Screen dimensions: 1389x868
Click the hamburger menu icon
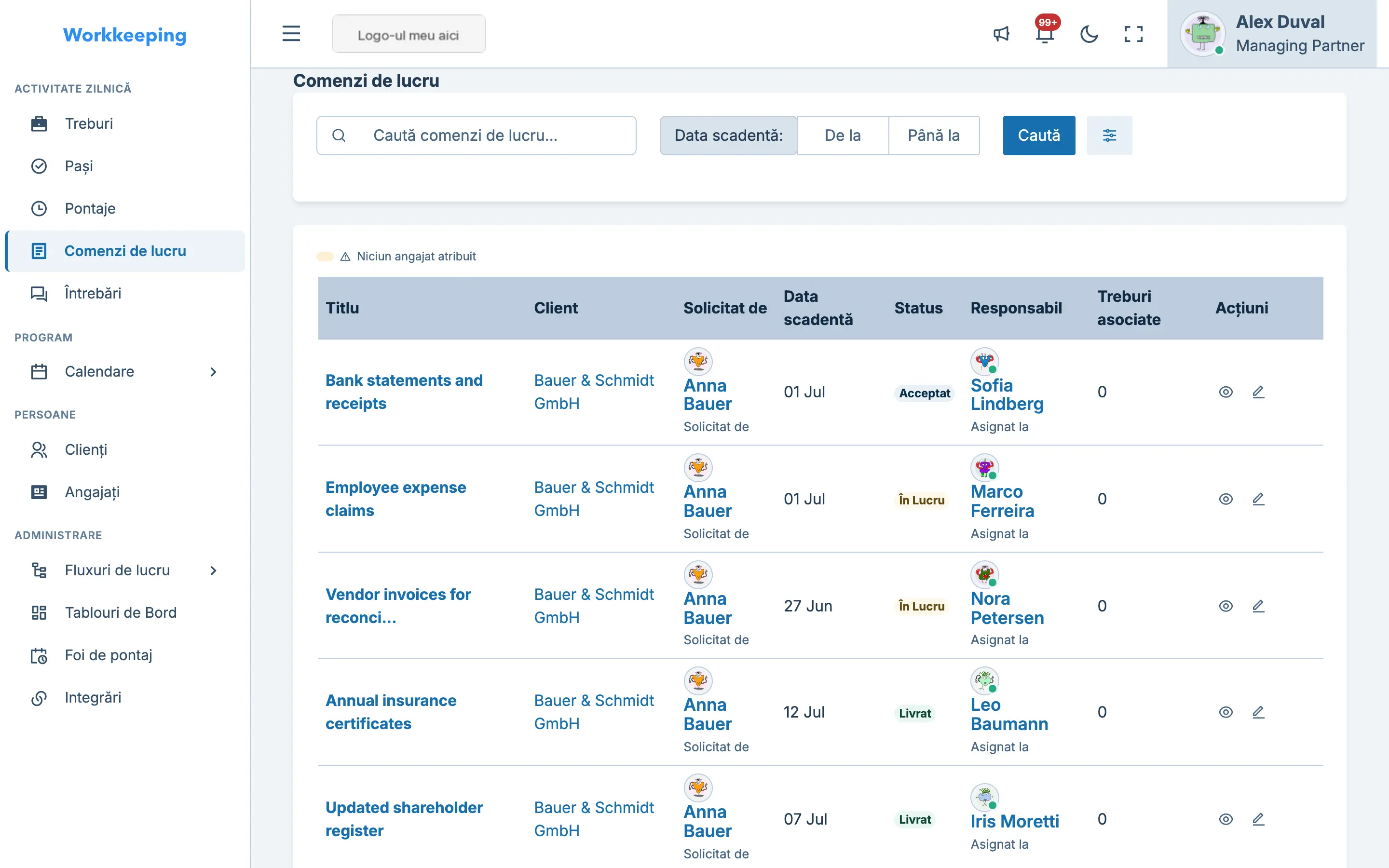coord(291,34)
